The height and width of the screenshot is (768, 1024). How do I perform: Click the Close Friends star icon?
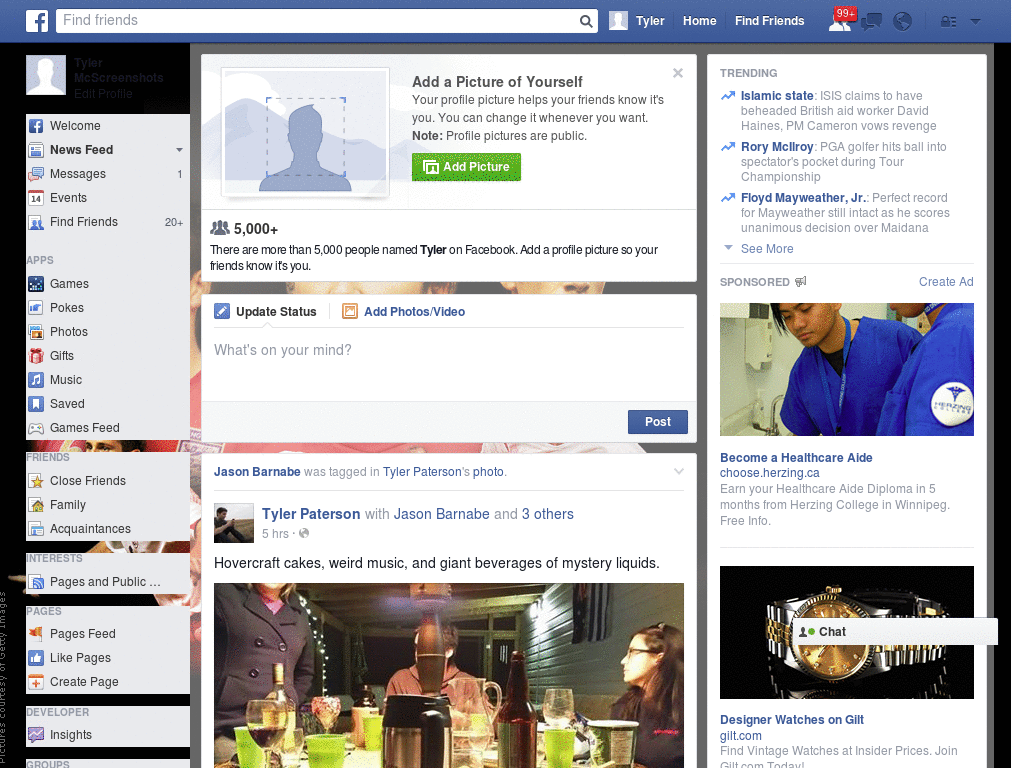36,481
